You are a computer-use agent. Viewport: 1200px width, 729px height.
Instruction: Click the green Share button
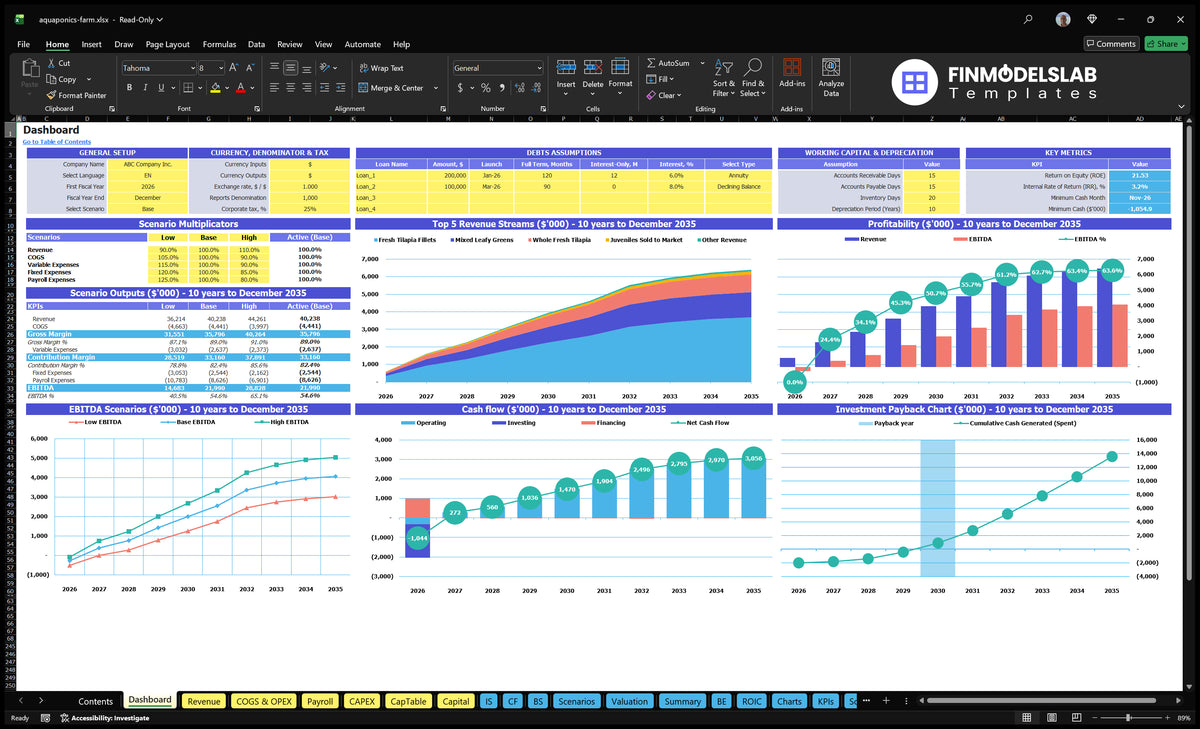pos(1165,44)
